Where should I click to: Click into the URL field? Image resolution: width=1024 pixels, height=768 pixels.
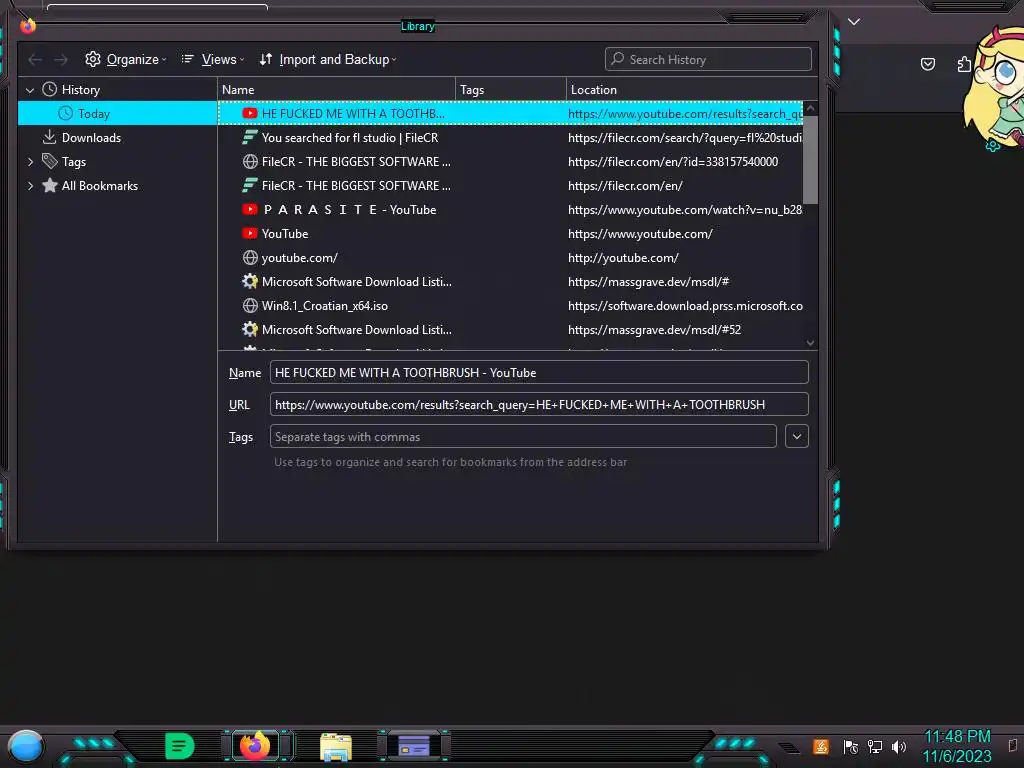pos(539,404)
